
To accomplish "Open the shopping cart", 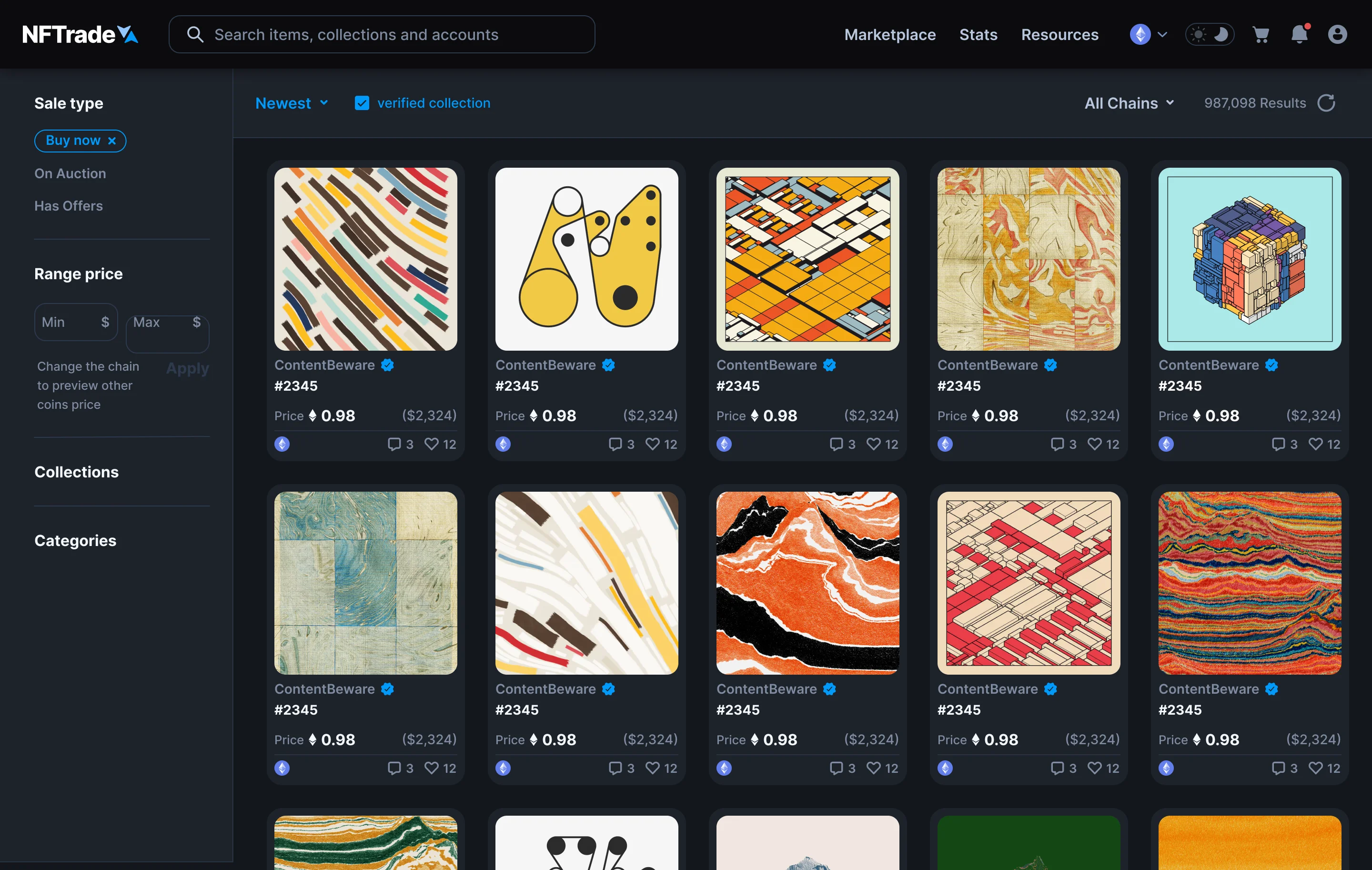I will [x=1261, y=35].
